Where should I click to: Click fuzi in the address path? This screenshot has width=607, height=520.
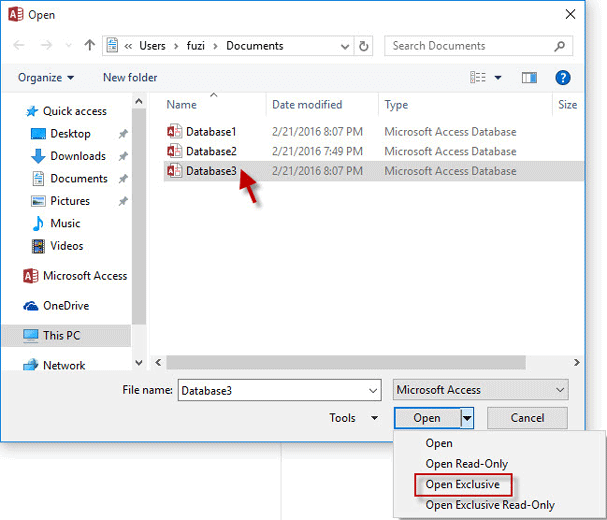195,46
